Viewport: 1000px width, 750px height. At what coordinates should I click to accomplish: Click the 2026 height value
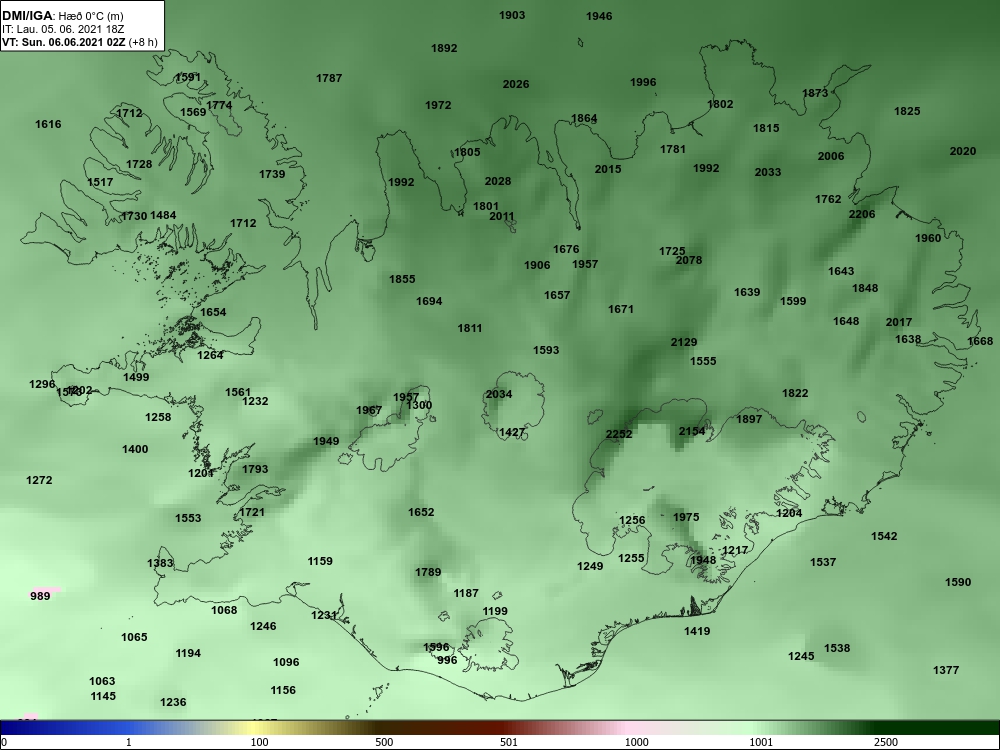[x=516, y=84]
